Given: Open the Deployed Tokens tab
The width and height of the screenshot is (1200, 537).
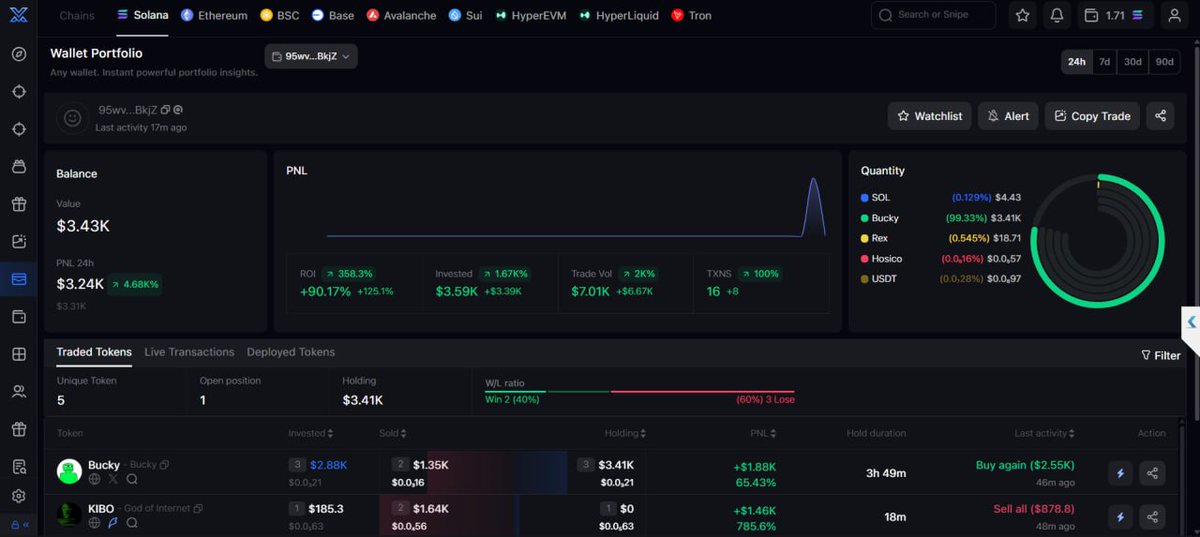Looking at the screenshot, I should (x=291, y=352).
